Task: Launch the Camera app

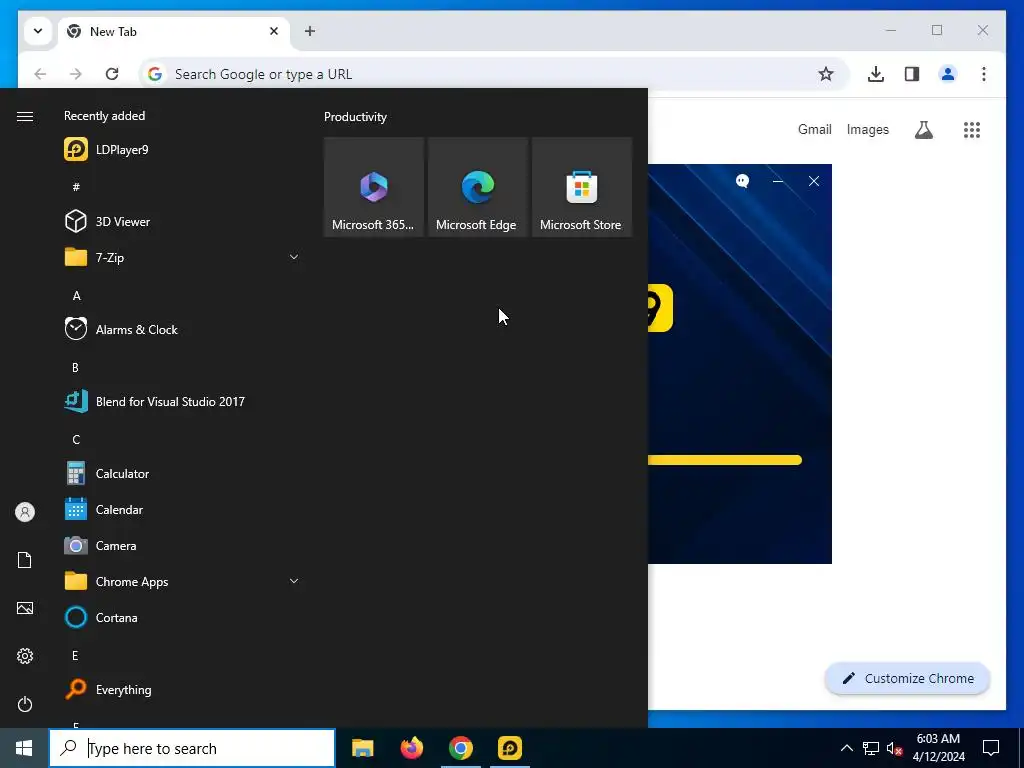Action: click(x=183, y=545)
